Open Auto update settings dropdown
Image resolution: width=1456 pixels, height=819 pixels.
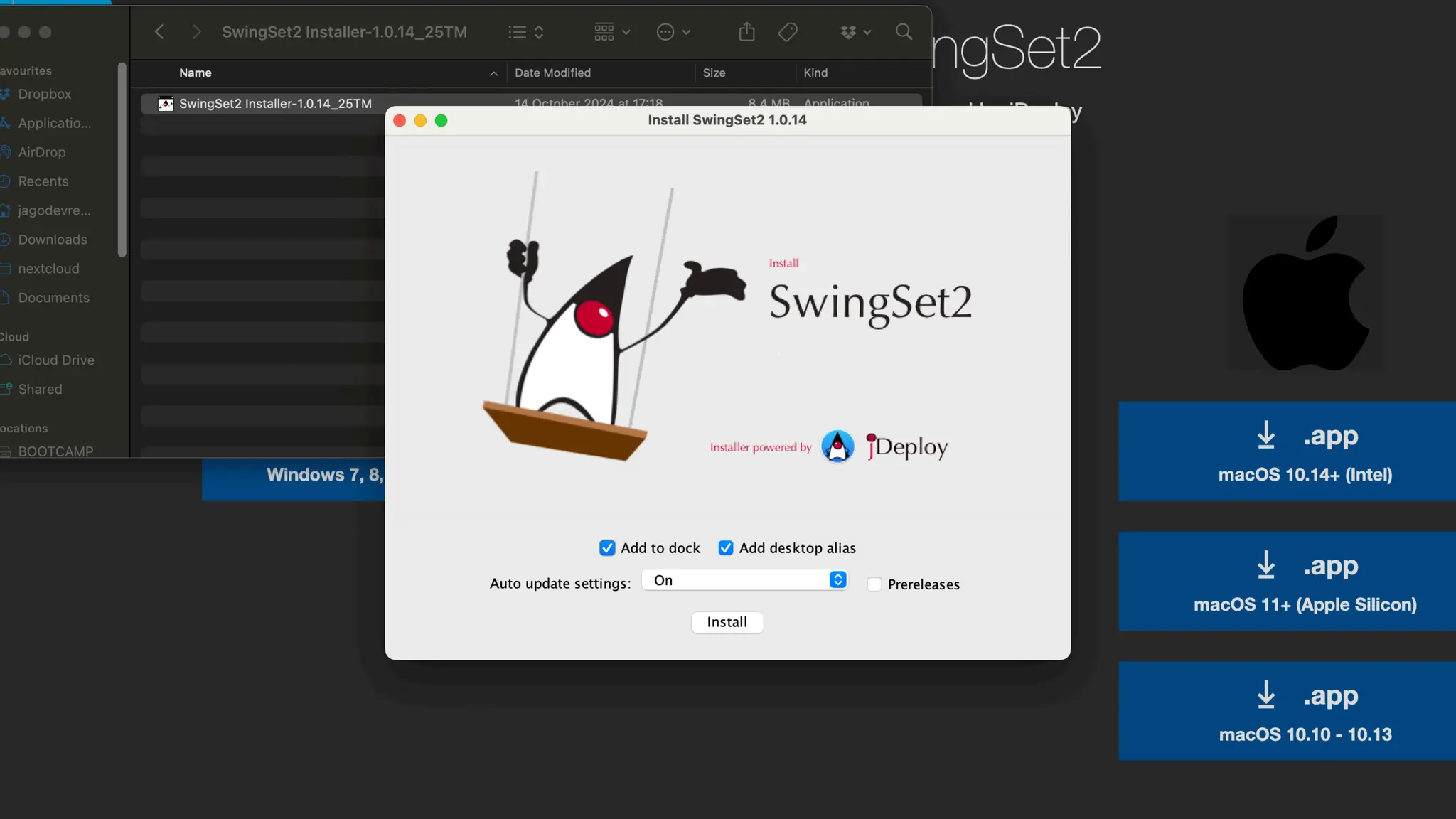click(x=744, y=580)
